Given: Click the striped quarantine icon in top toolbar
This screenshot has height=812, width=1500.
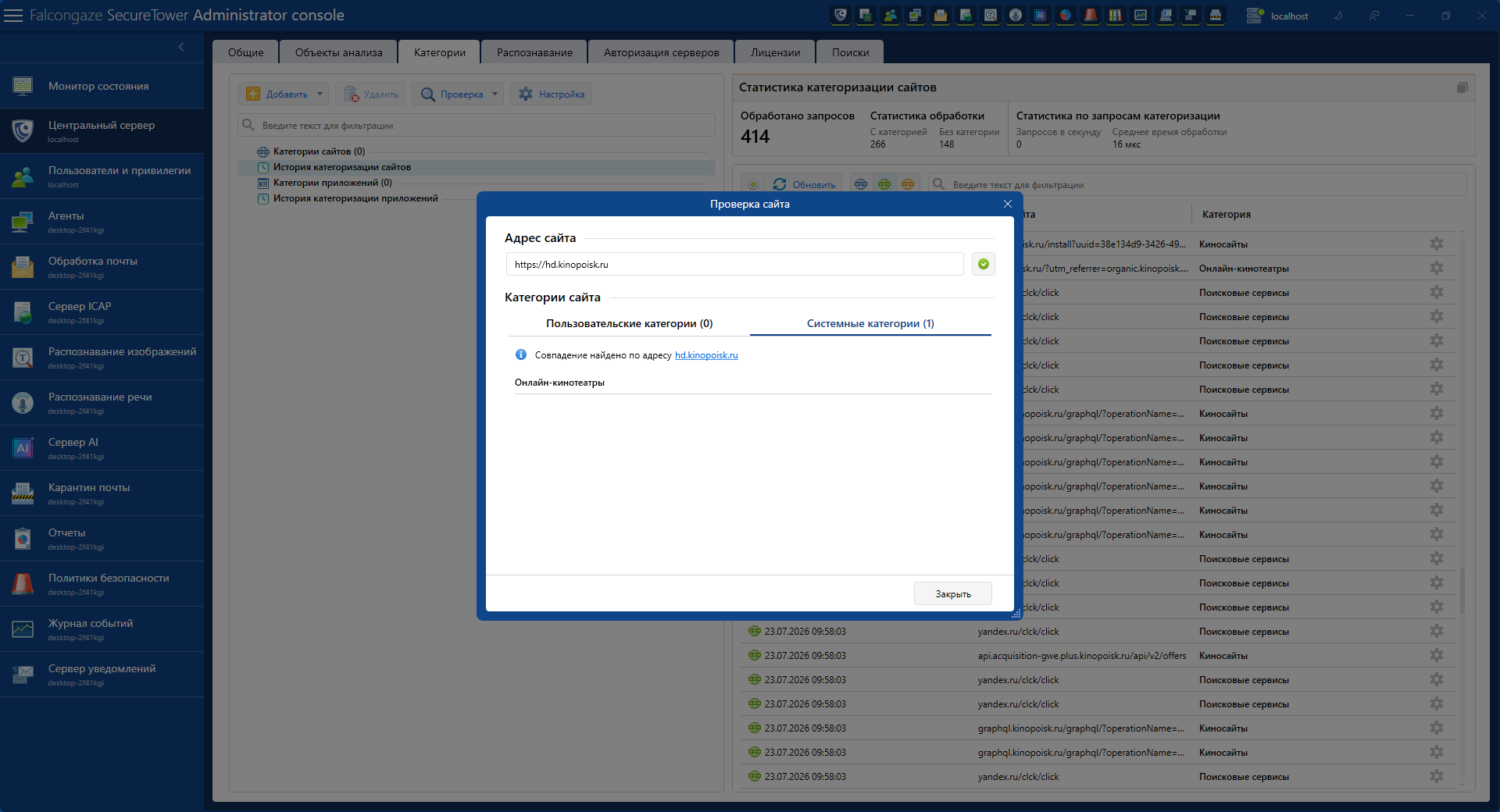Looking at the screenshot, I should pyautogui.click(x=1216, y=16).
